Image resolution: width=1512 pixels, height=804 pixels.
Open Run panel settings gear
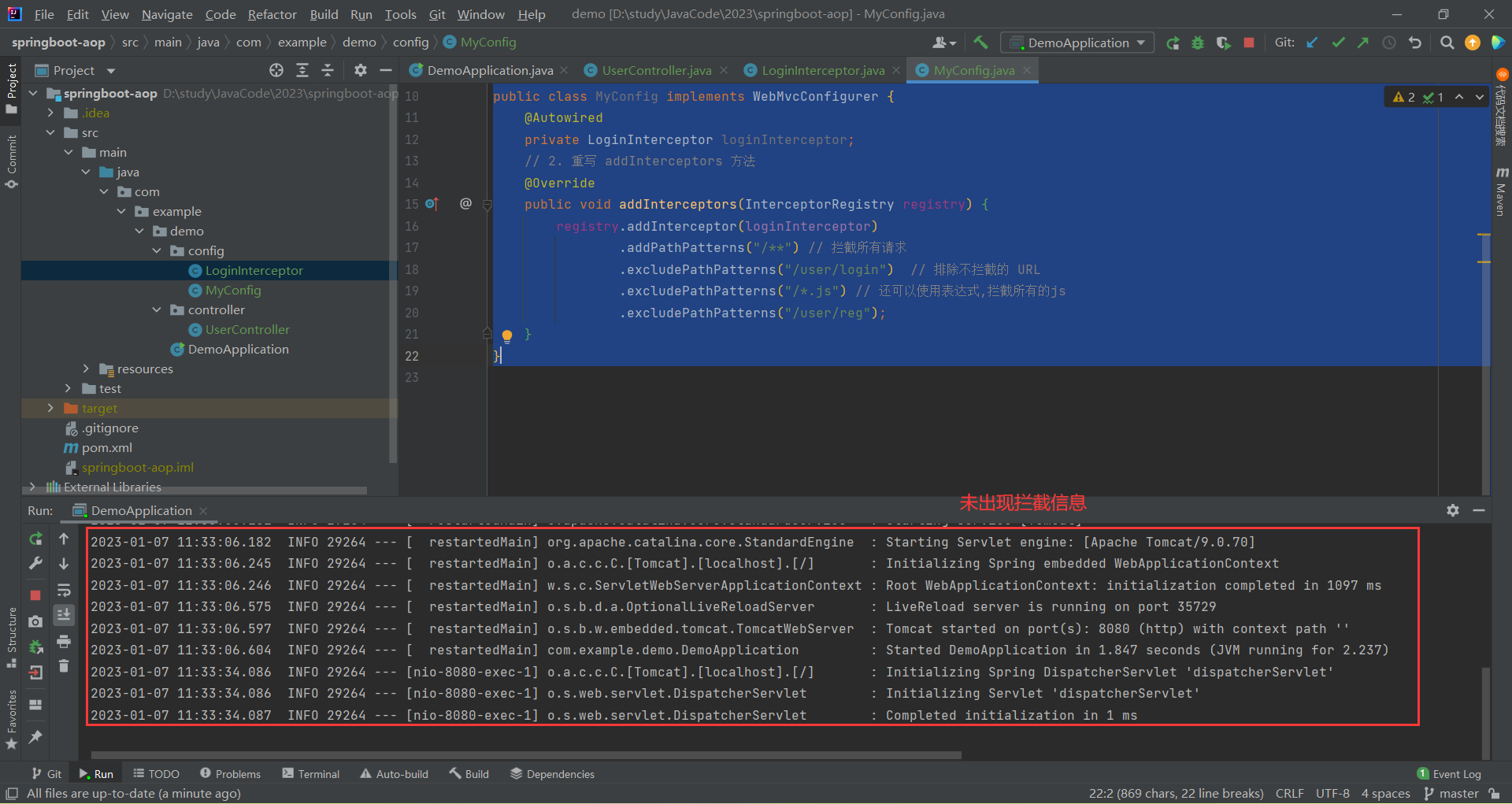[x=1453, y=510]
